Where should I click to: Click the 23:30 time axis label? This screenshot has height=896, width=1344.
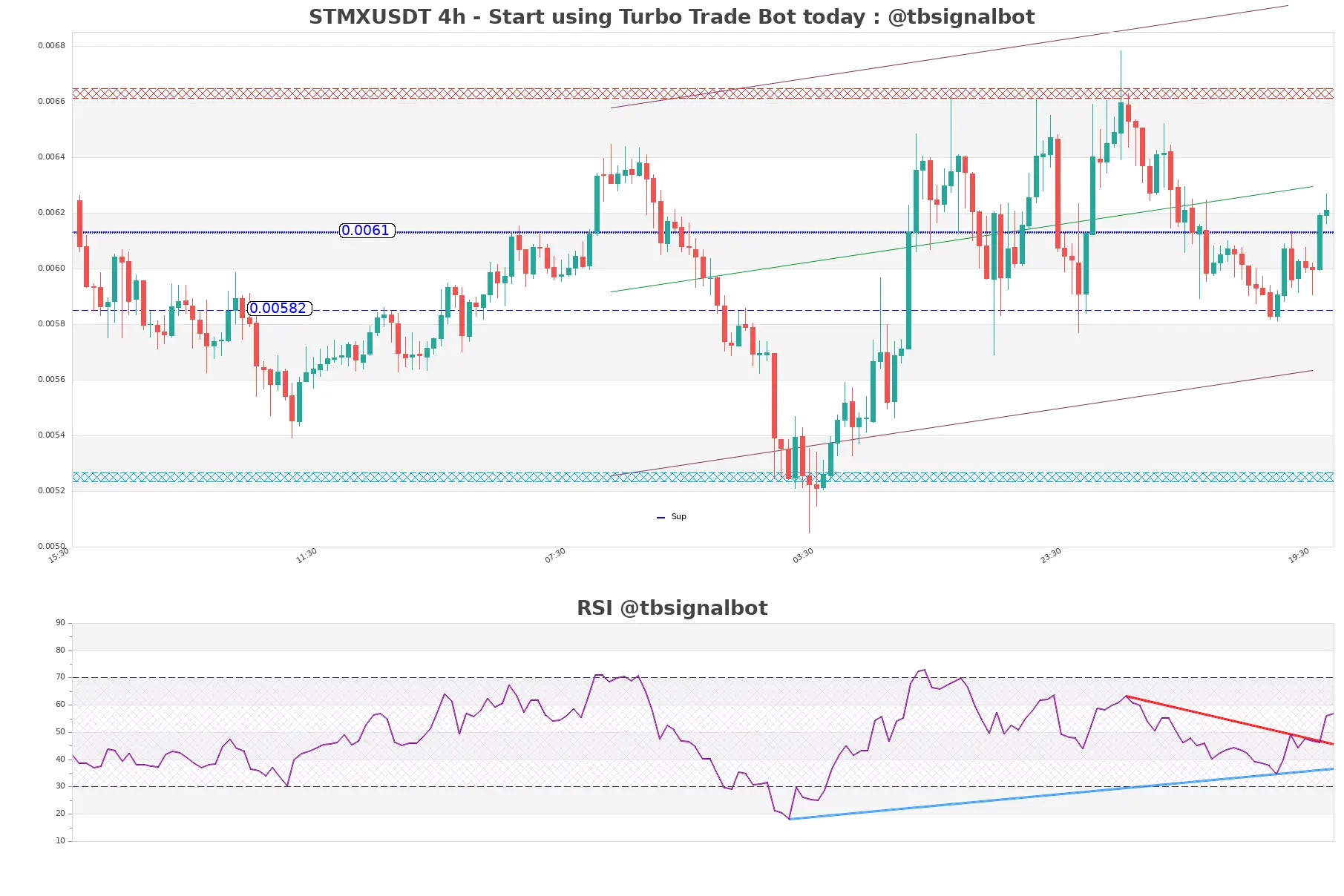tap(1051, 556)
